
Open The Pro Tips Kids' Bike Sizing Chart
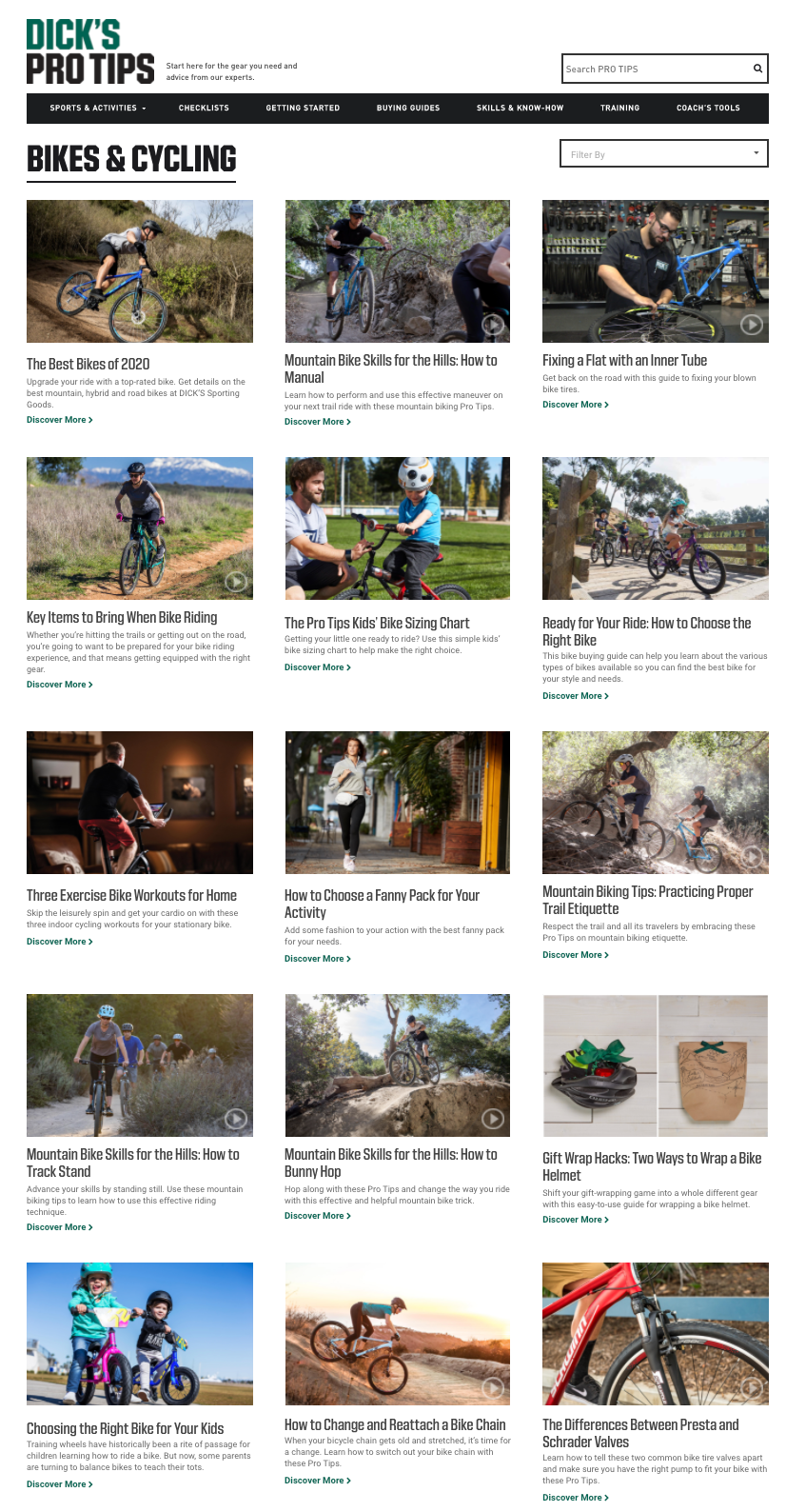point(377,623)
